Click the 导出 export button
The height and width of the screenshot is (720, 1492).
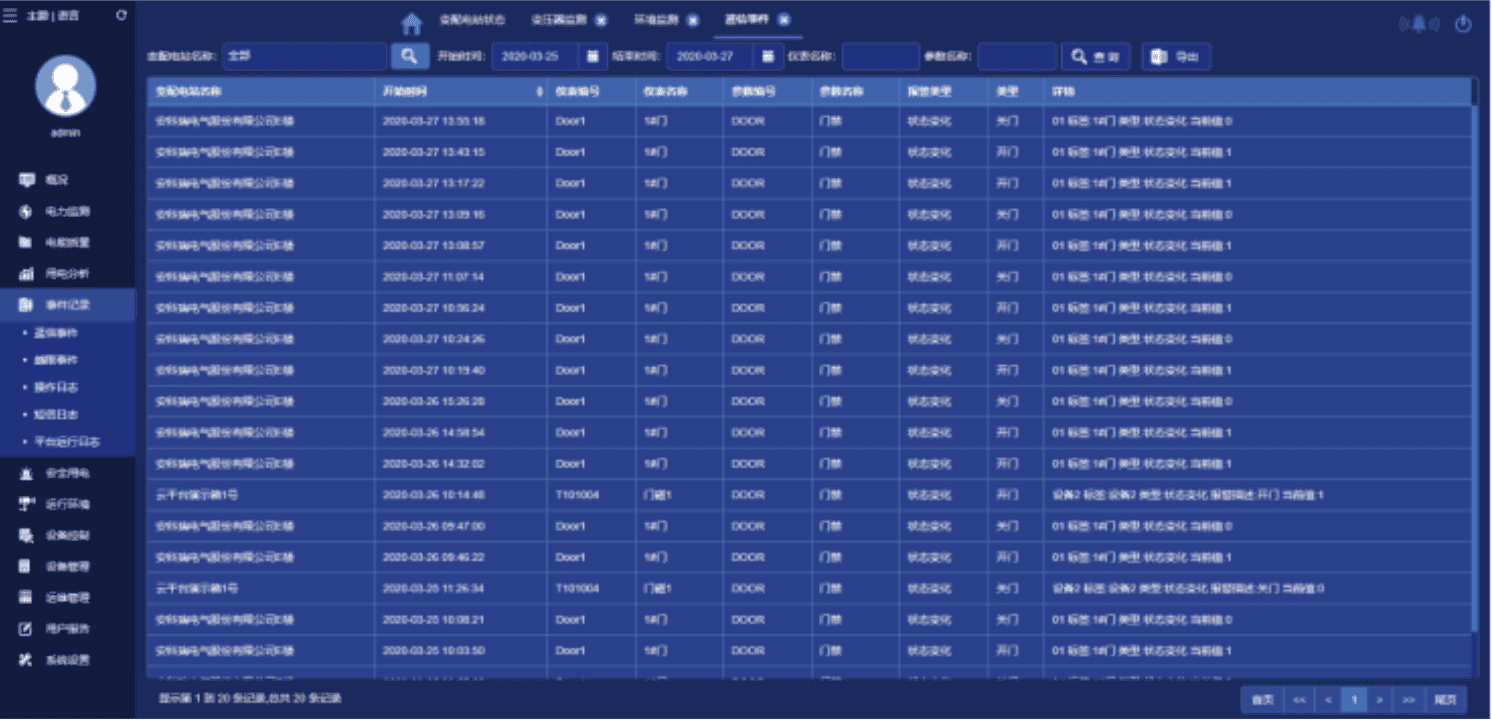click(1176, 57)
